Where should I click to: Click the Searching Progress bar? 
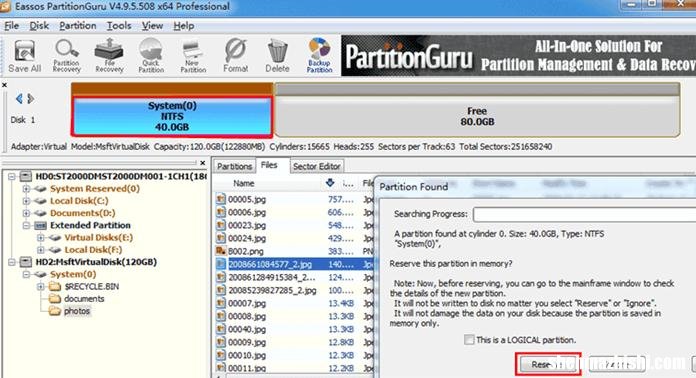pyautogui.click(x=584, y=214)
